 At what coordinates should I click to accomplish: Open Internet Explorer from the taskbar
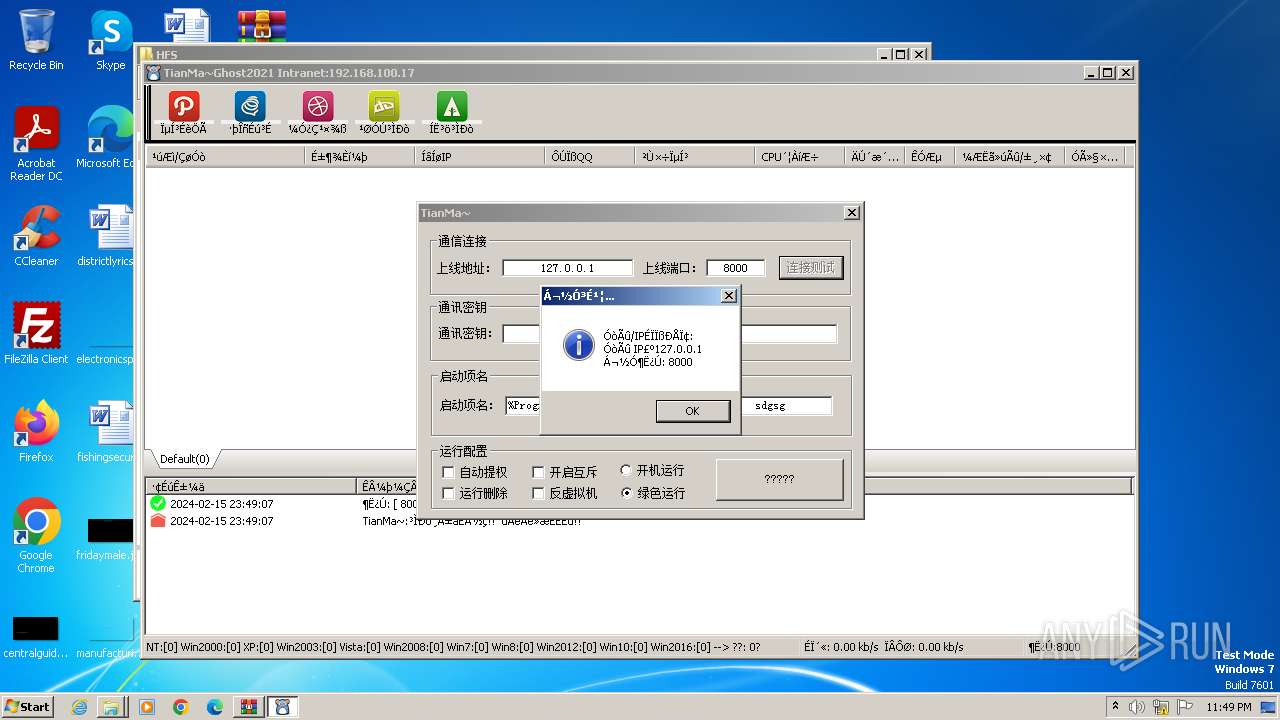(79, 707)
